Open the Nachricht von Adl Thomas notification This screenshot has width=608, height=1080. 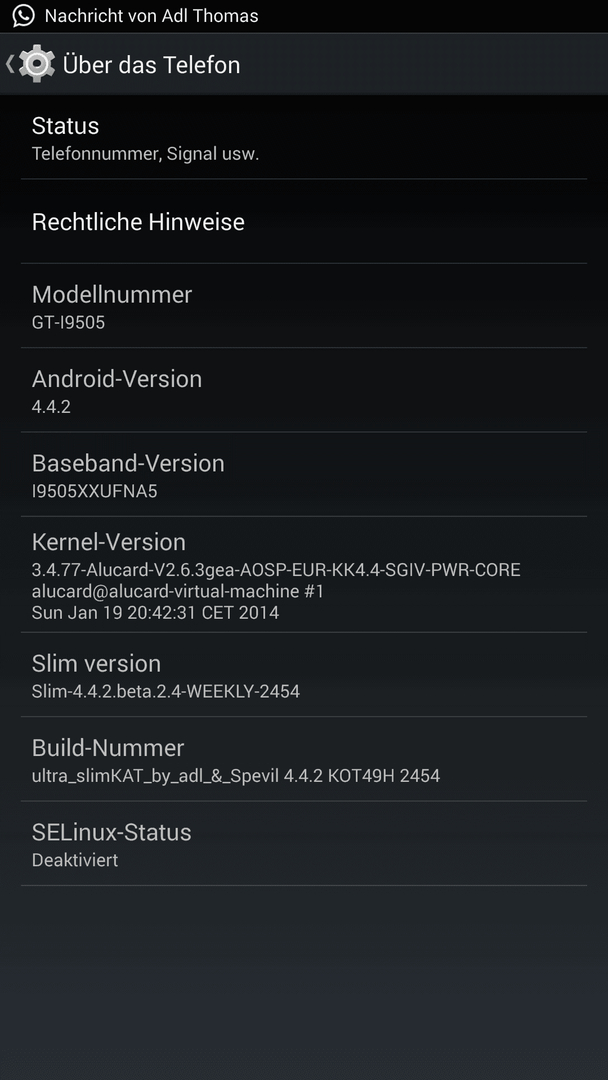pyautogui.click(x=151, y=16)
